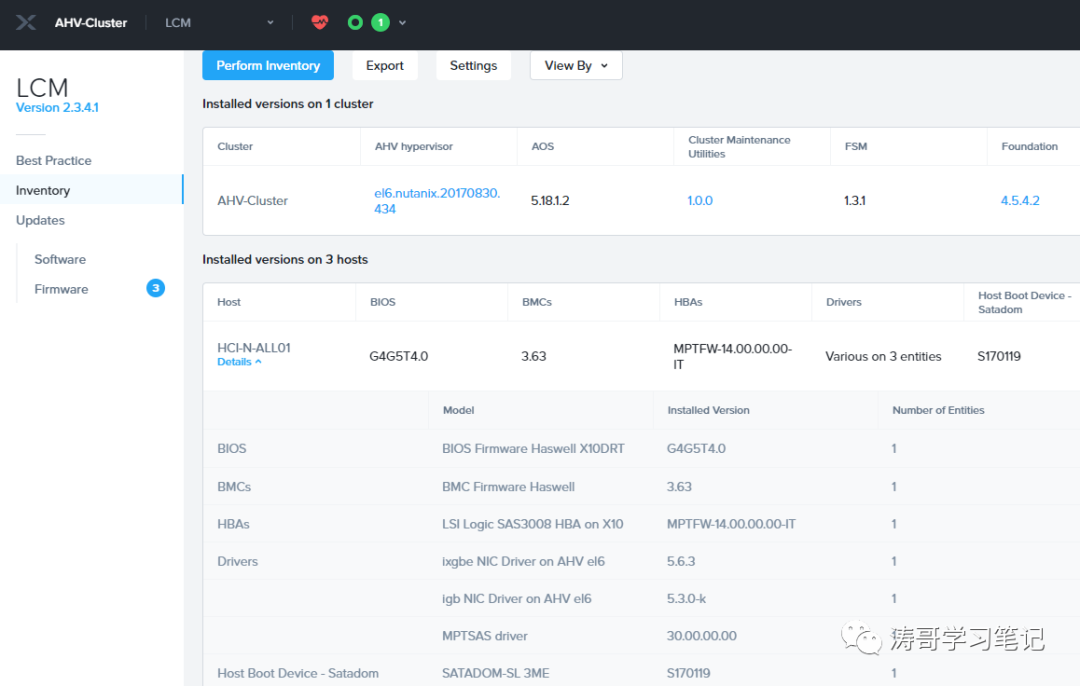Click the Drivers label in details

pyautogui.click(x=237, y=561)
